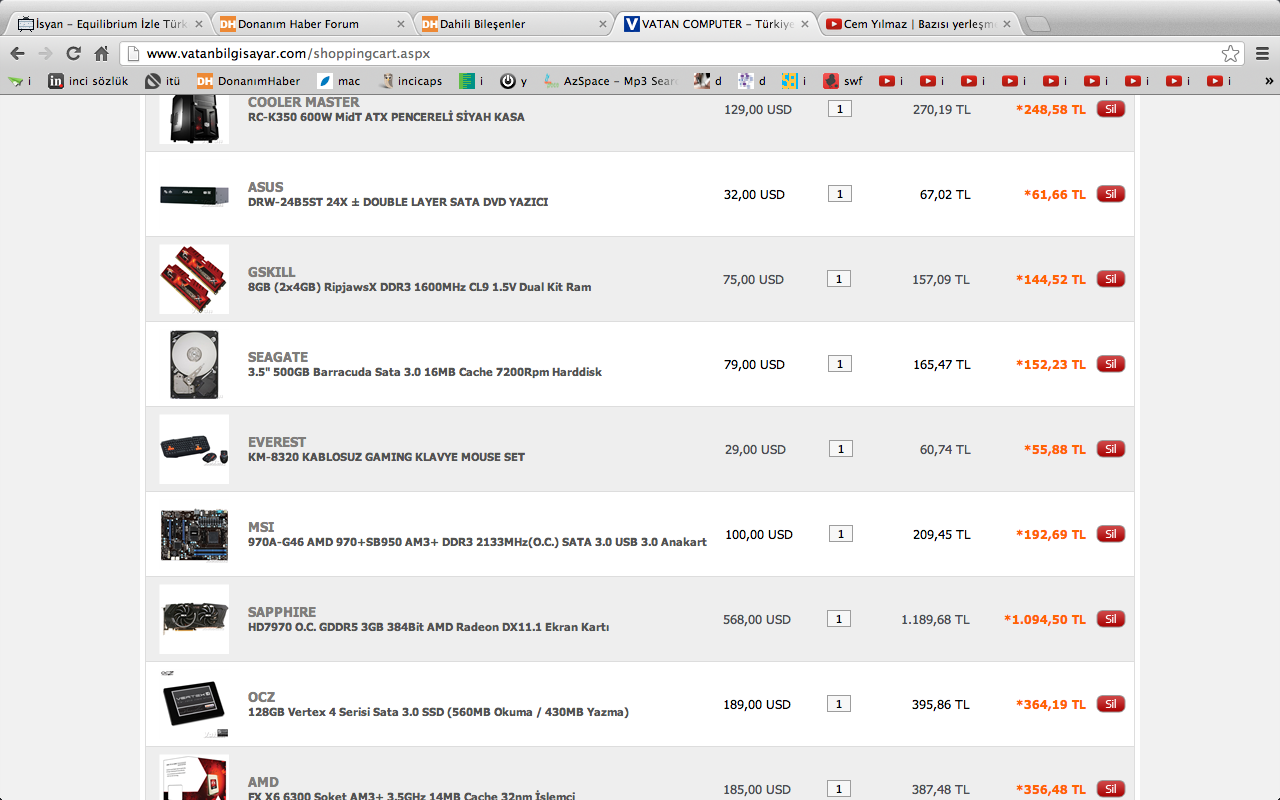
Task: Open 128GB Vertex 4 Serisi SSD link
Action: [438, 712]
